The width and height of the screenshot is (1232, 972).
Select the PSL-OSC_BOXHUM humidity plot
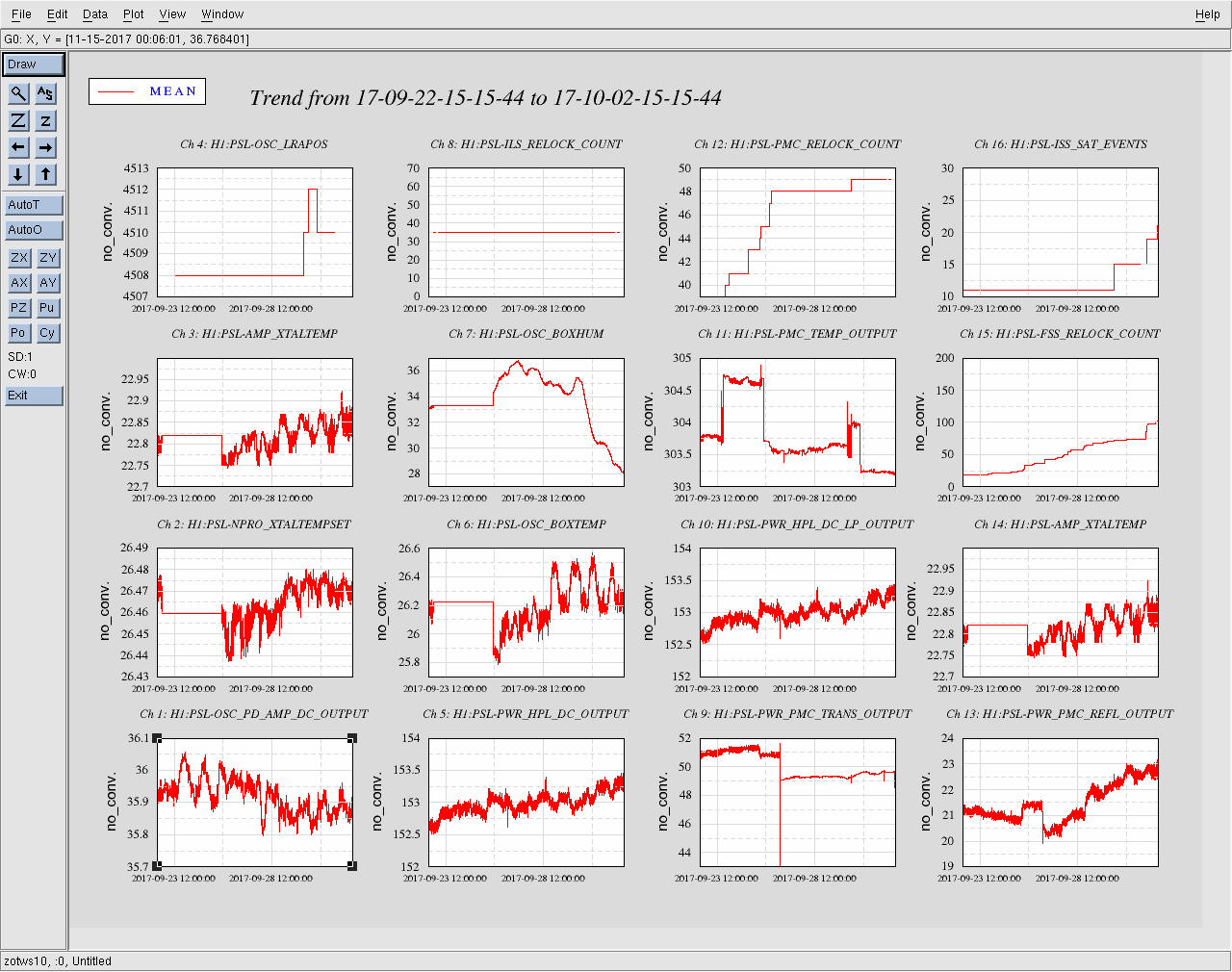pos(526,423)
